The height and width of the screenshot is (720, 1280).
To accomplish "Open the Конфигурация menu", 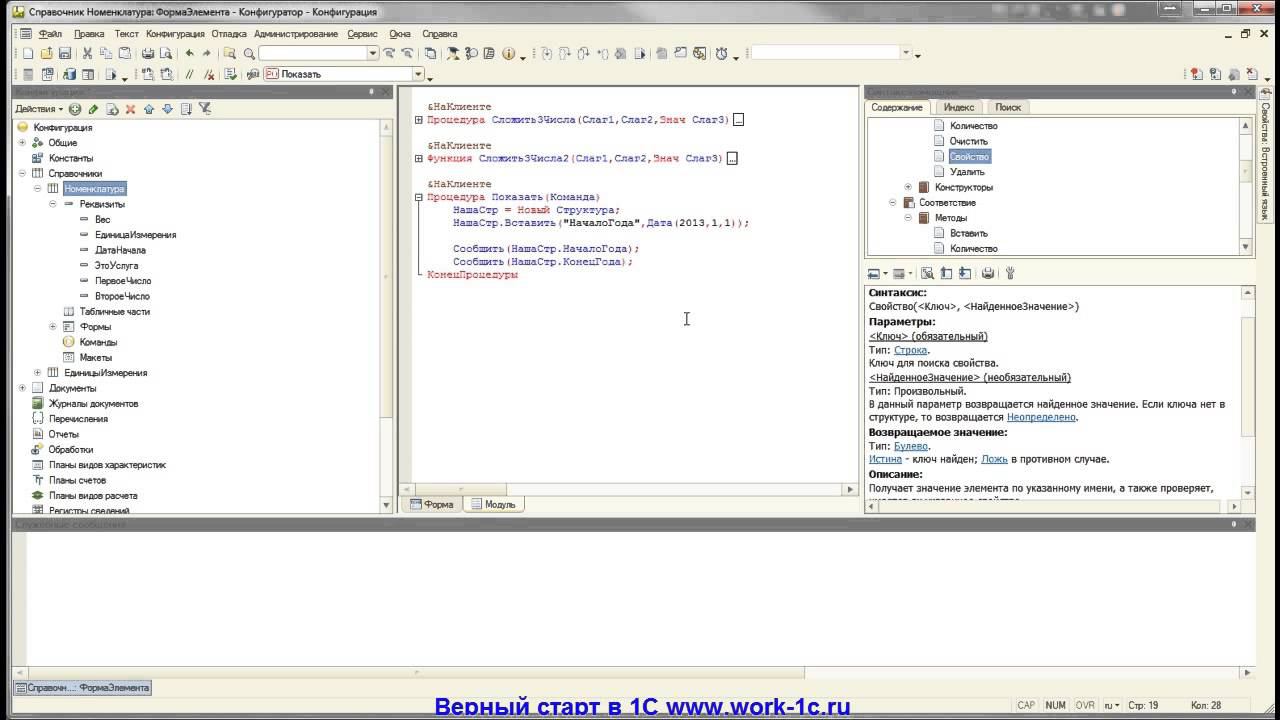I will tap(175, 34).
